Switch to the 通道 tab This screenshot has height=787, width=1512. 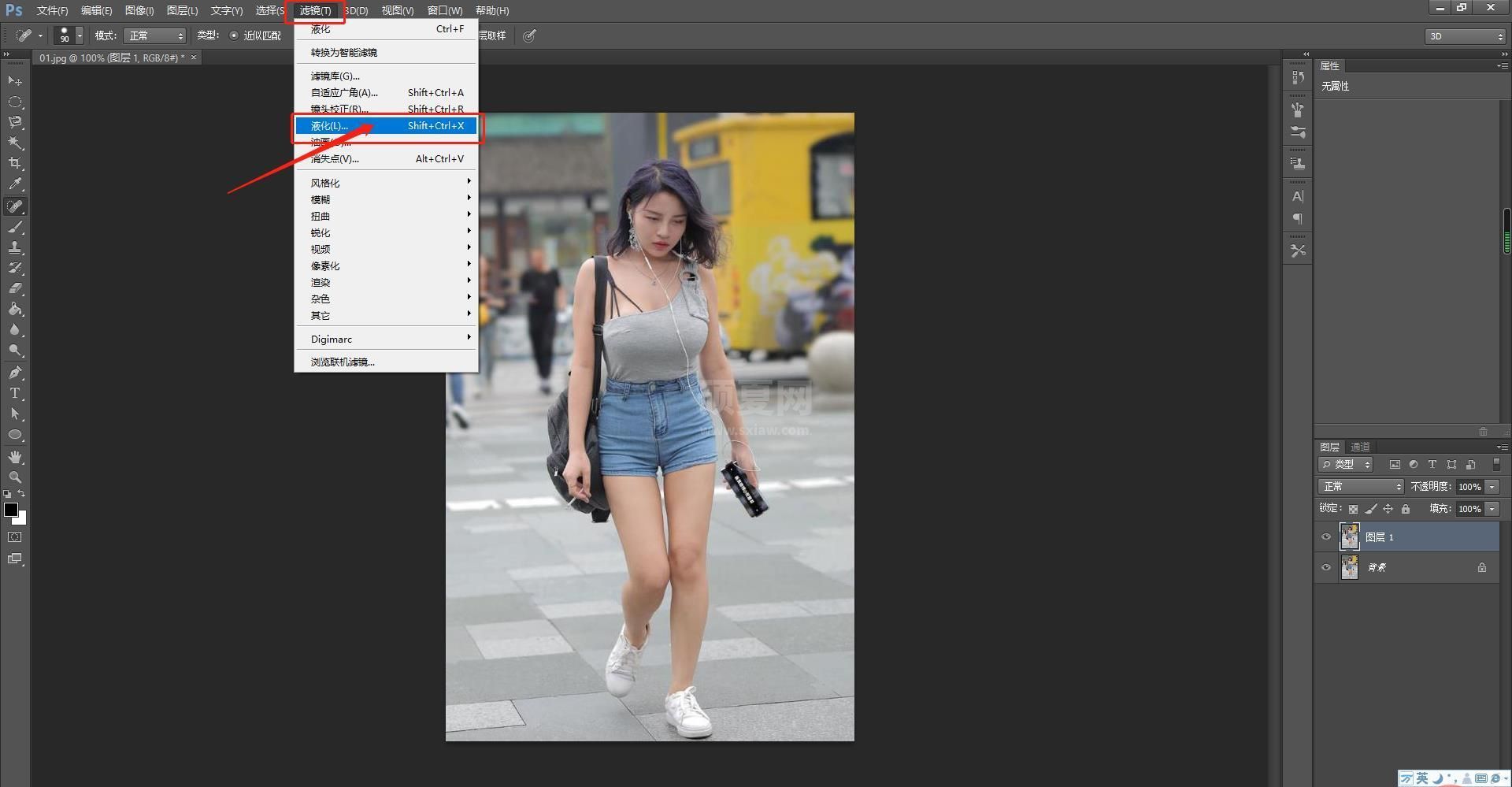tap(1360, 447)
